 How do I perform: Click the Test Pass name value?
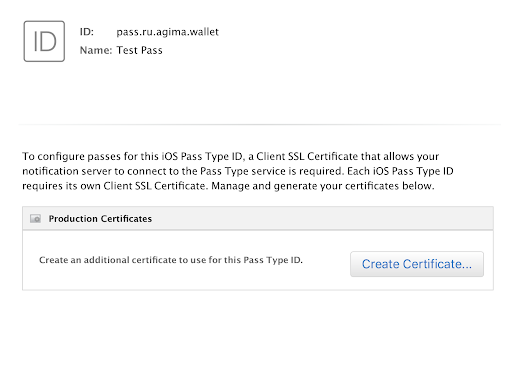pos(139,50)
